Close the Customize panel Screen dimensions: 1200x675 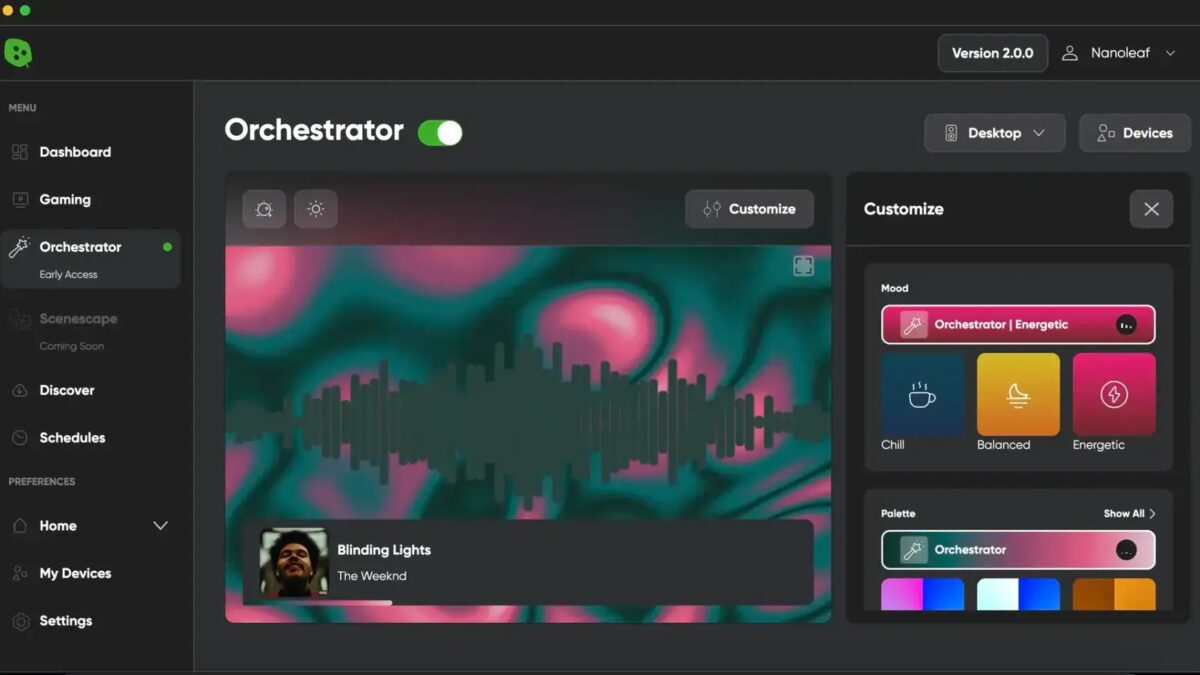(1151, 209)
